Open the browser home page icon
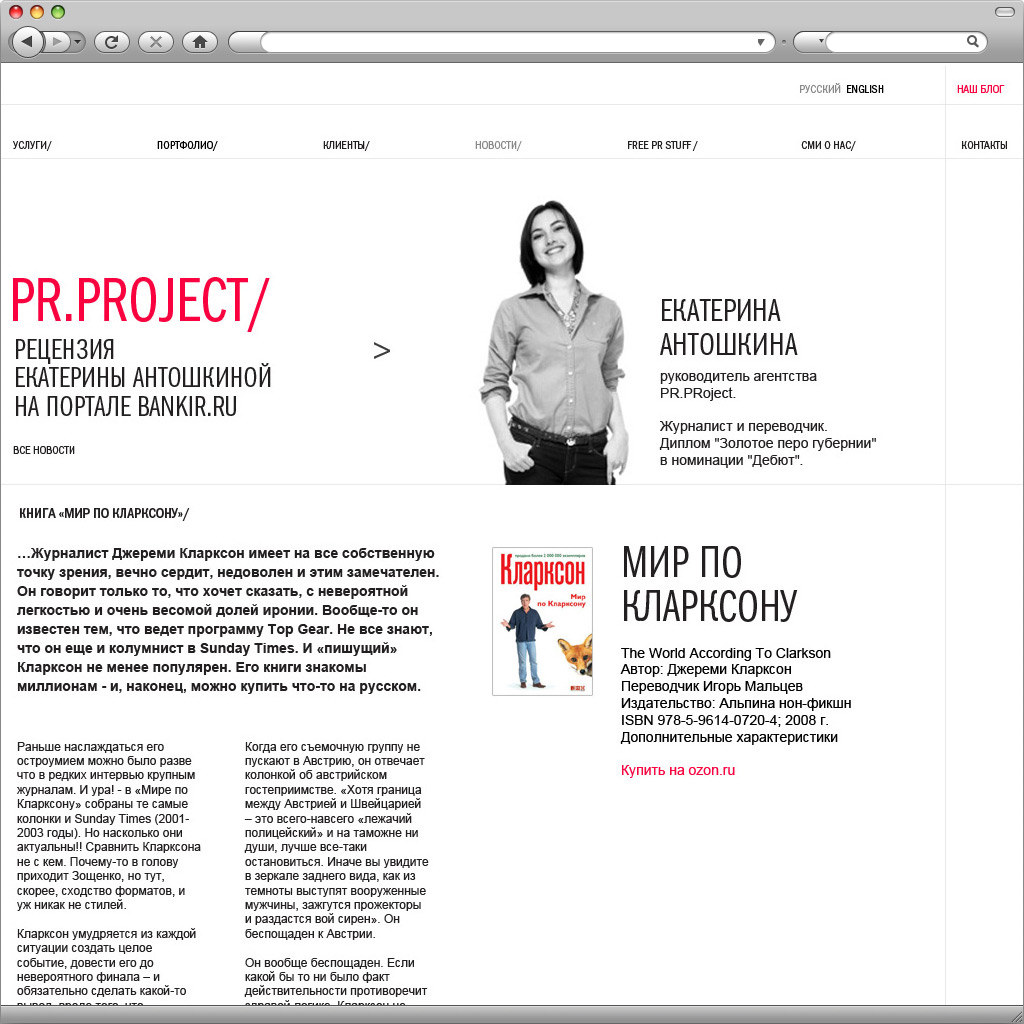Image resolution: width=1024 pixels, height=1024 pixels. [200, 42]
